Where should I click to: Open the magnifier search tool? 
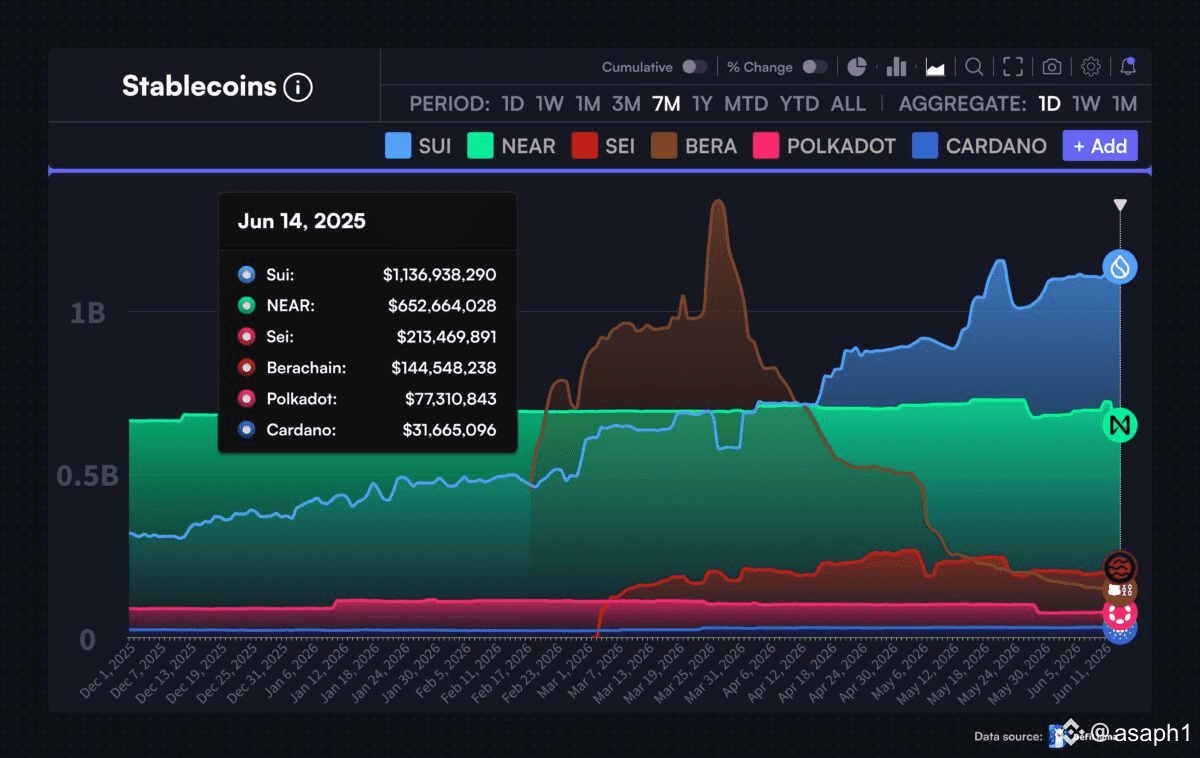[x=973, y=67]
